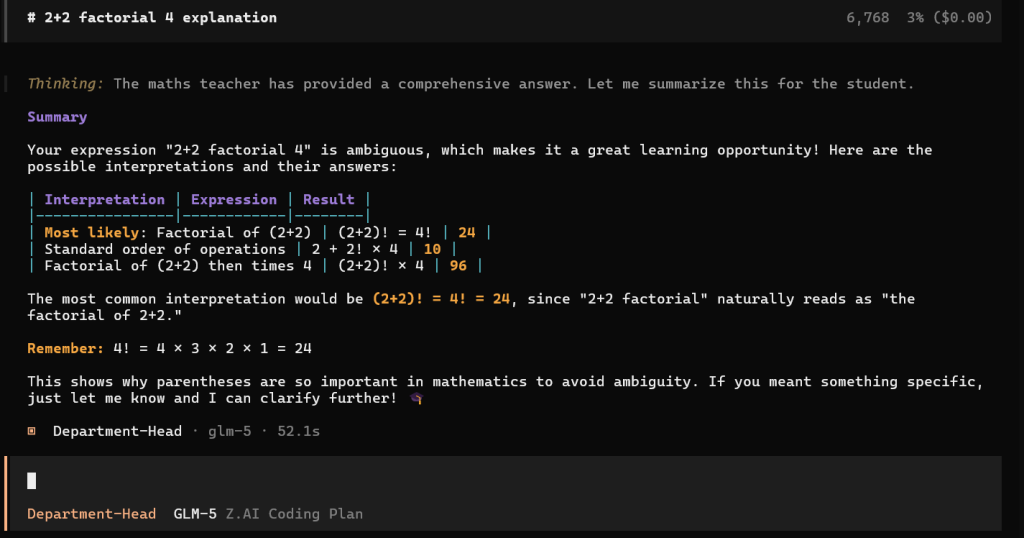Click the 'Result' table header
The width and height of the screenshot is (1024, 538).
click(329, 199)
